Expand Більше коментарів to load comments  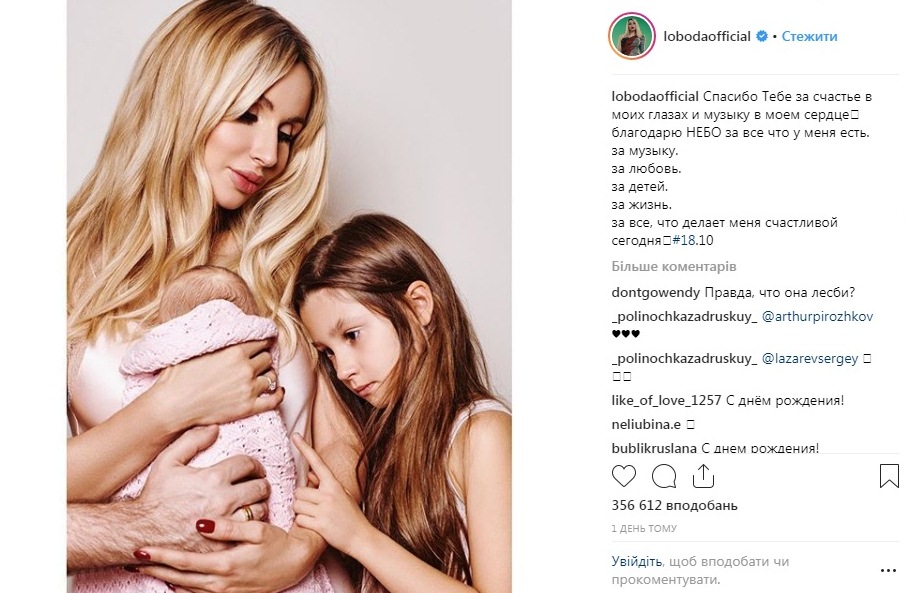pos(674,266)
